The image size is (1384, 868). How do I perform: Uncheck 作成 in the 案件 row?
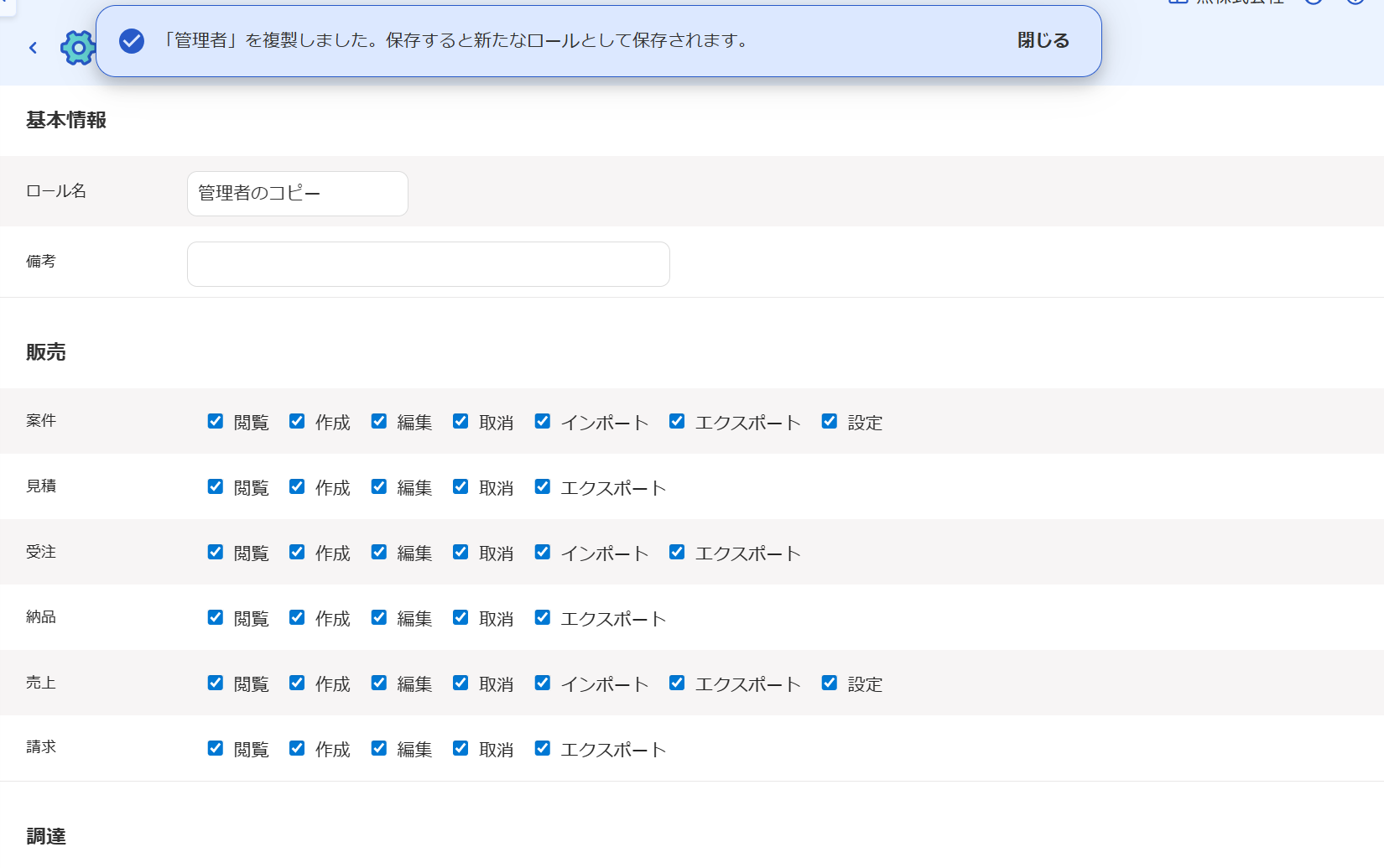coord(297,421)
